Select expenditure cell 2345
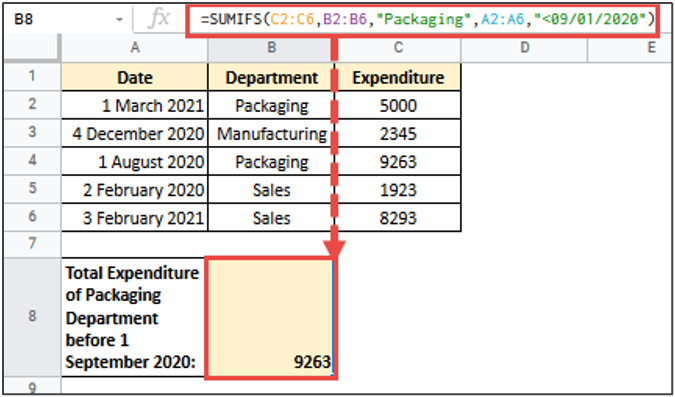The height and width of the screenshot is (397, 675). coord(398,133)
